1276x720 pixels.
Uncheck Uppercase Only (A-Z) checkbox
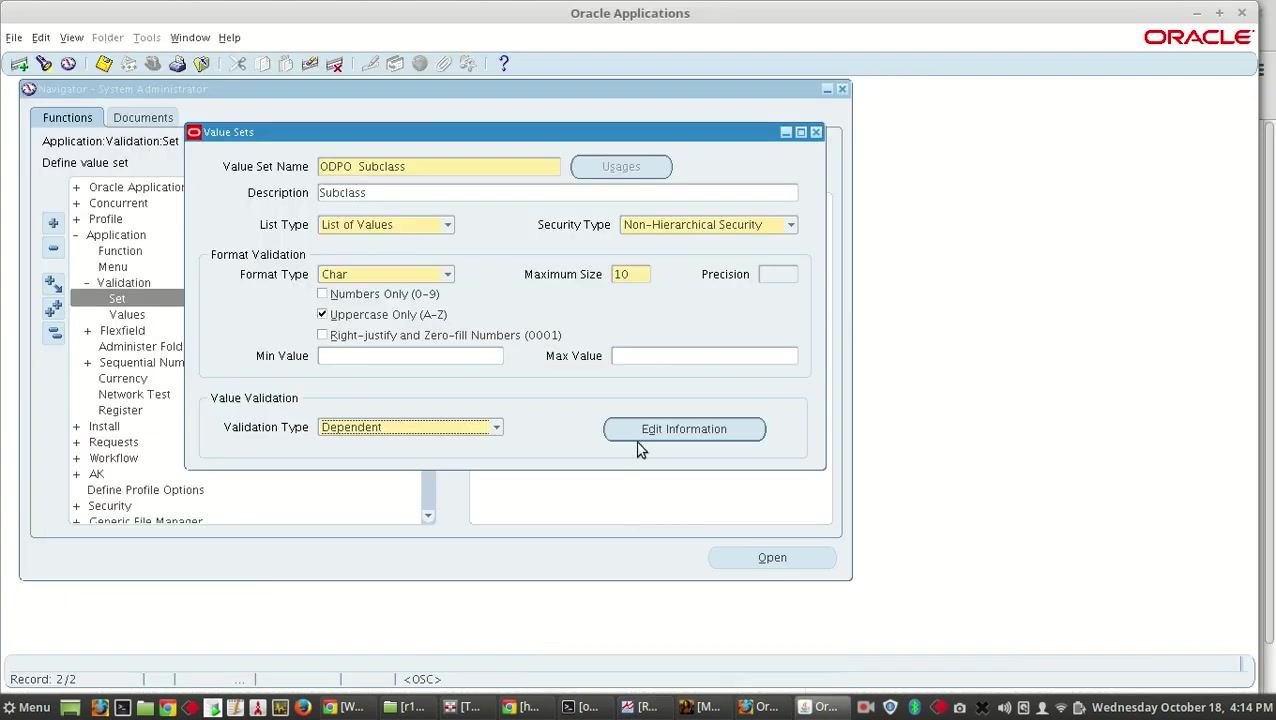pyautogui.click(x=322, y=314)
